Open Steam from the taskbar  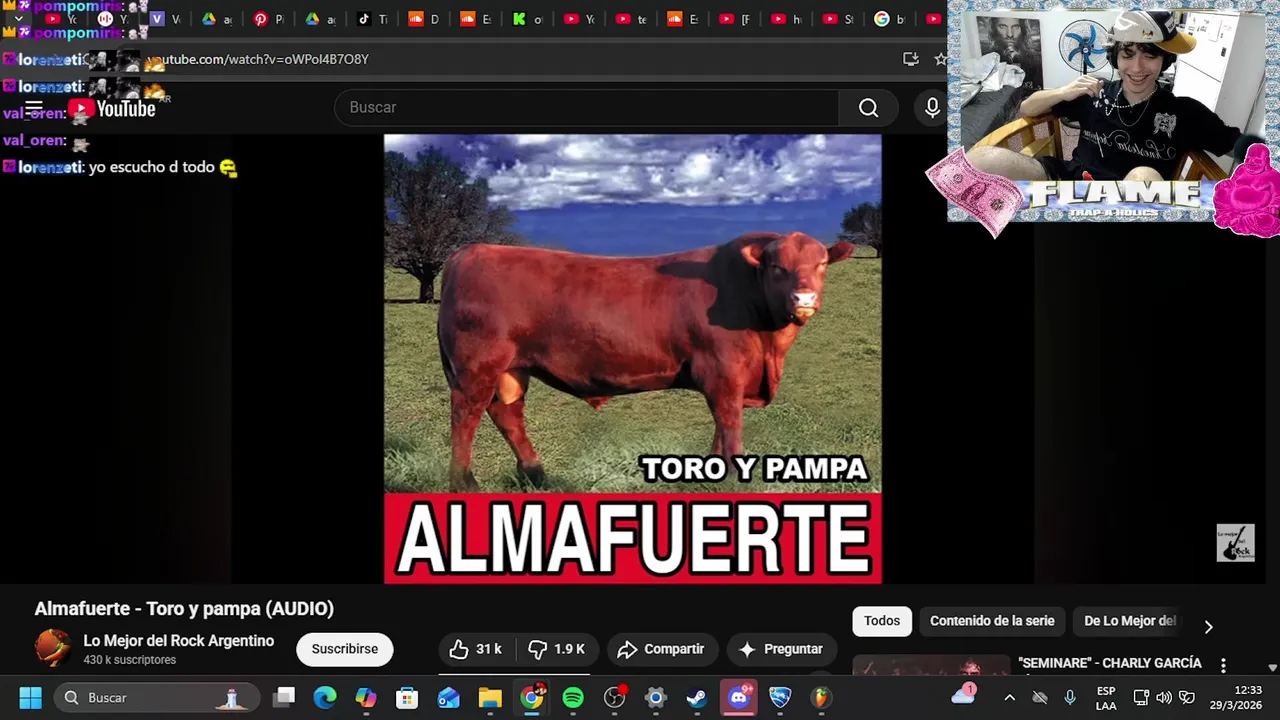(x=697, y=697)
